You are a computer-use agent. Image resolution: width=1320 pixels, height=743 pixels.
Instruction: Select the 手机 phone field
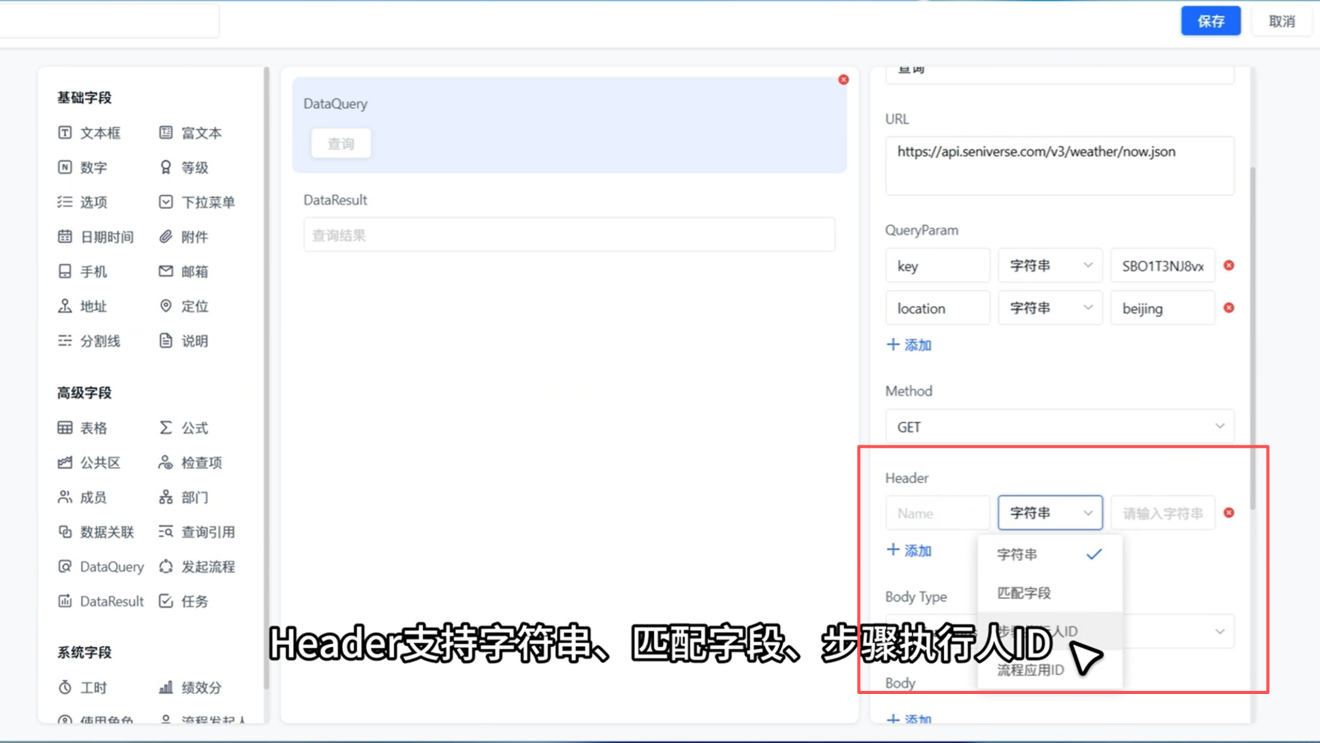pos(82,272)
